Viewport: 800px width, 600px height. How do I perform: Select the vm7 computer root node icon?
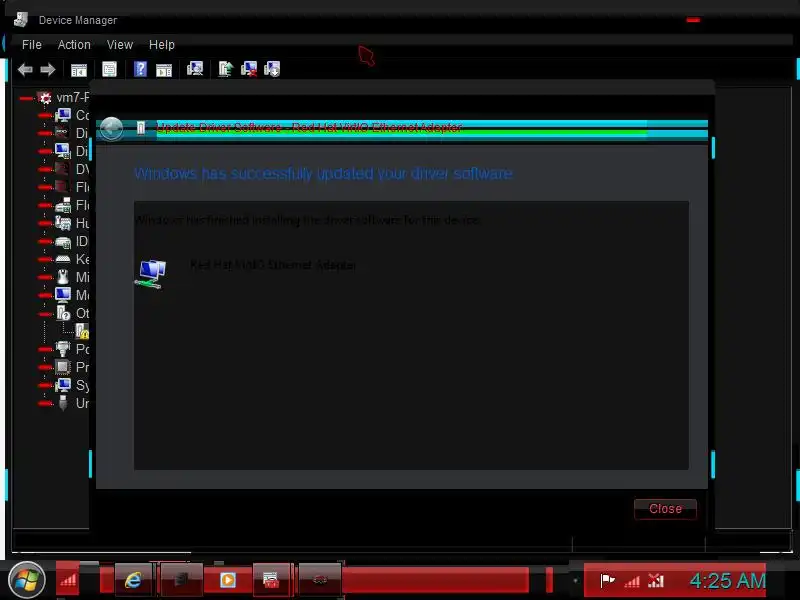[x=45, y=97]
